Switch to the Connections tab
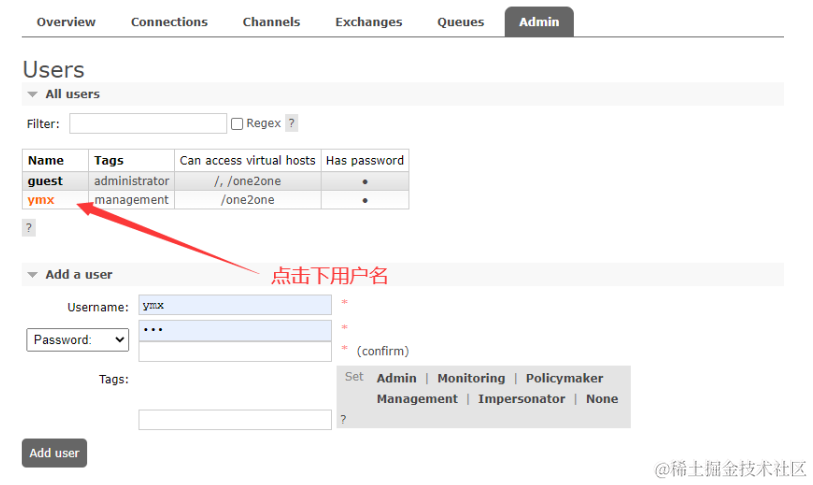This screenshot has height=485, width=813. click(x=169, y=22)
